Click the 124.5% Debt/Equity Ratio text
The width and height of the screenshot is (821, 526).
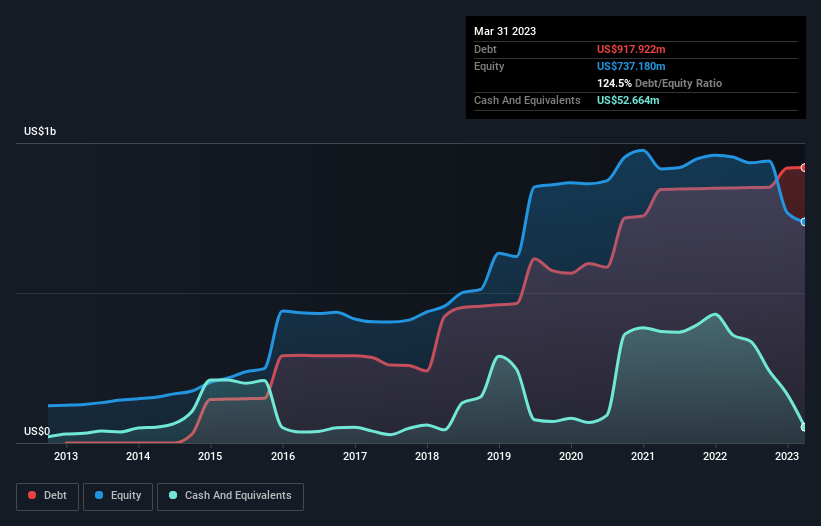point(659,83)
